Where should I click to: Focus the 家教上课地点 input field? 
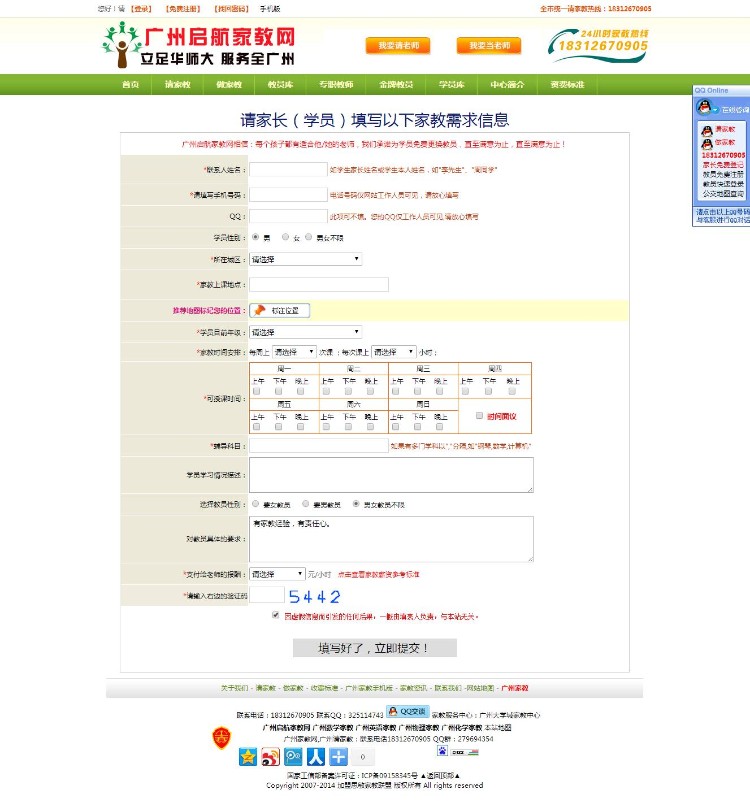(319, 284)
